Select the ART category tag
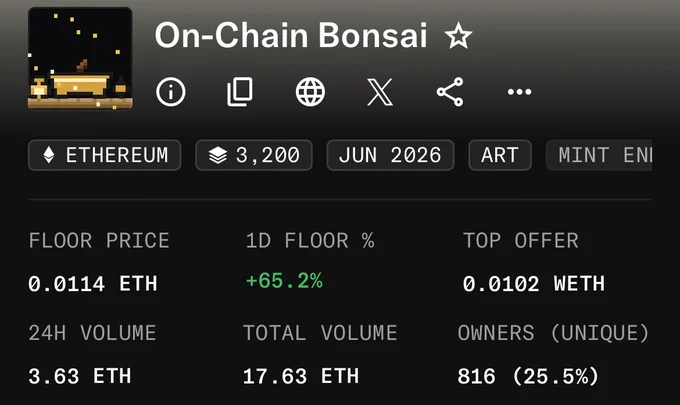 tap(500, 155)
